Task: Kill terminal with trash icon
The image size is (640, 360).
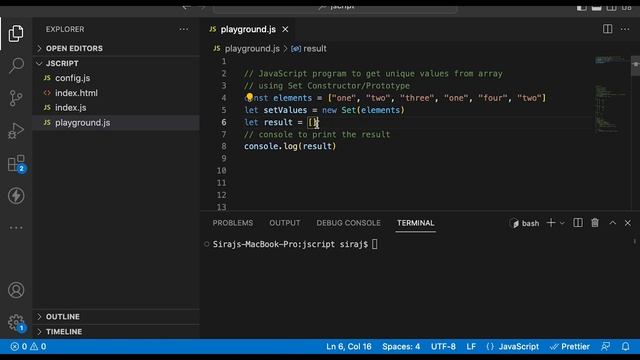Action: click(x=595, y=223)
